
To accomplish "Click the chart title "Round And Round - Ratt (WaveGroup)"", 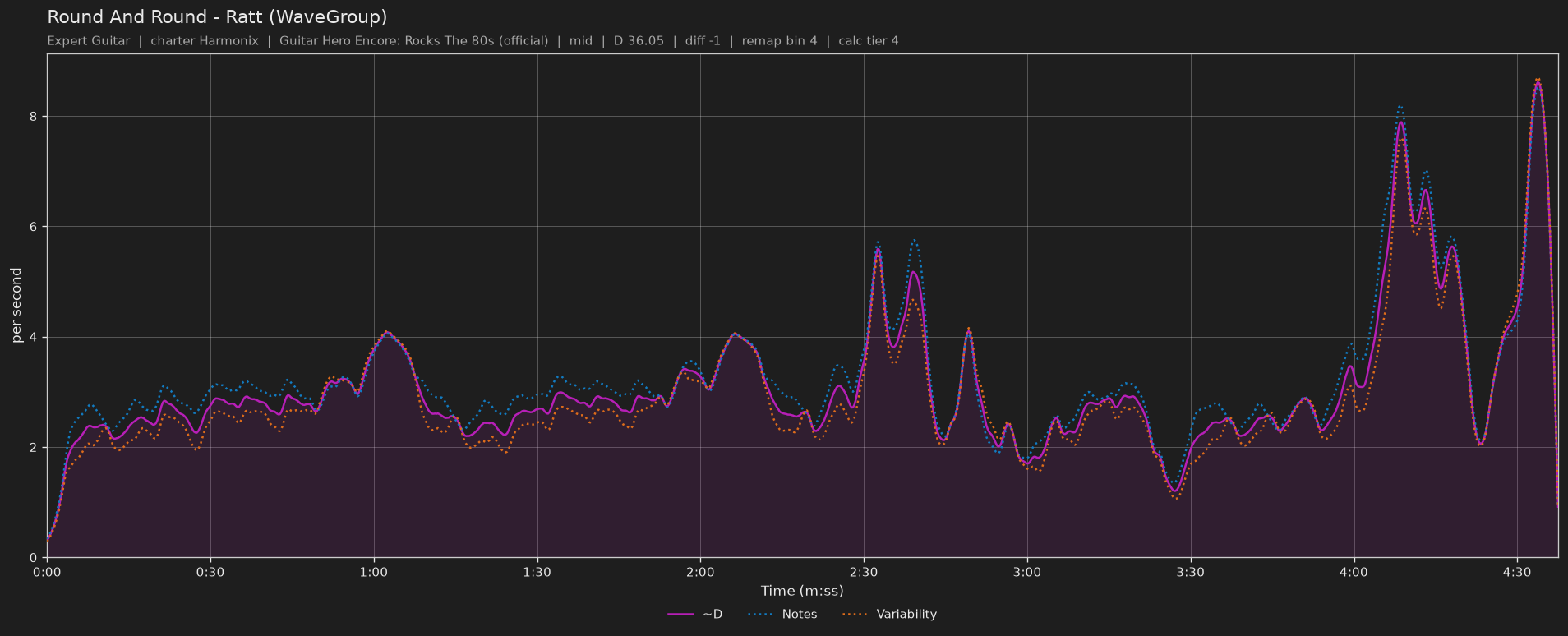I will [x=217, y=17].
